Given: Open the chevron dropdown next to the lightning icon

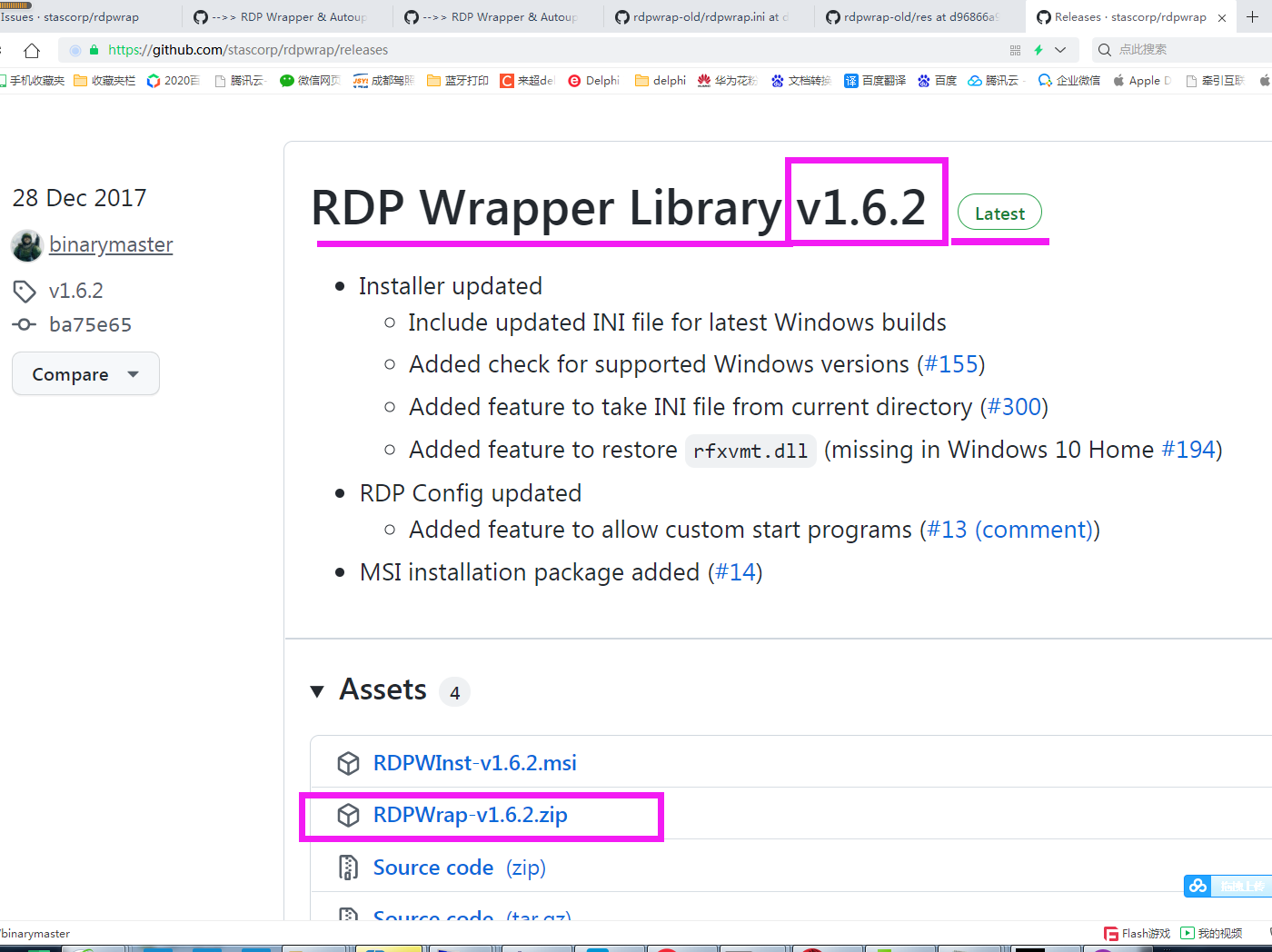Looking at the screenshot, I should [x=1058, y=51].
